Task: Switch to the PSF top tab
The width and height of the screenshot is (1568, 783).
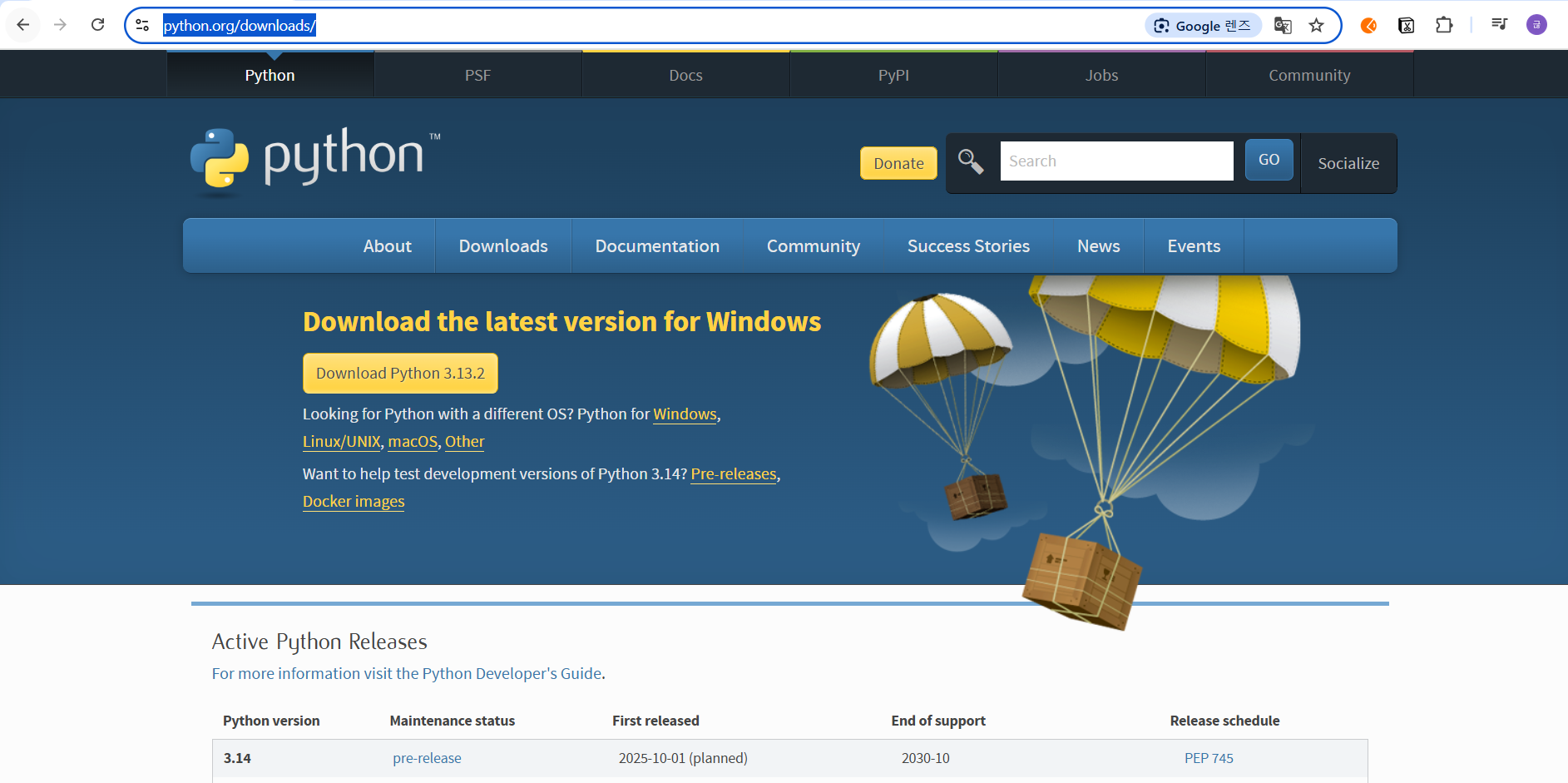Action: point(478,75)
